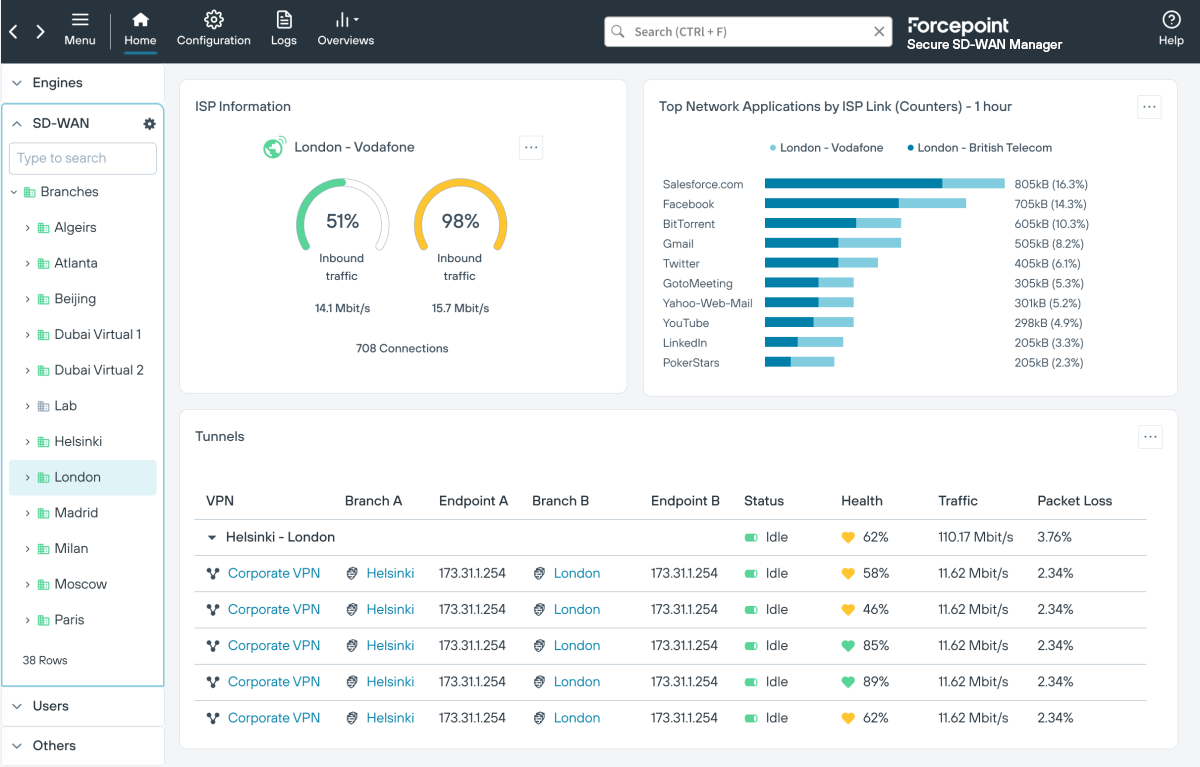Click London link in 58% health row
The height and width of the screenshot is (767, 1200).
577,574
